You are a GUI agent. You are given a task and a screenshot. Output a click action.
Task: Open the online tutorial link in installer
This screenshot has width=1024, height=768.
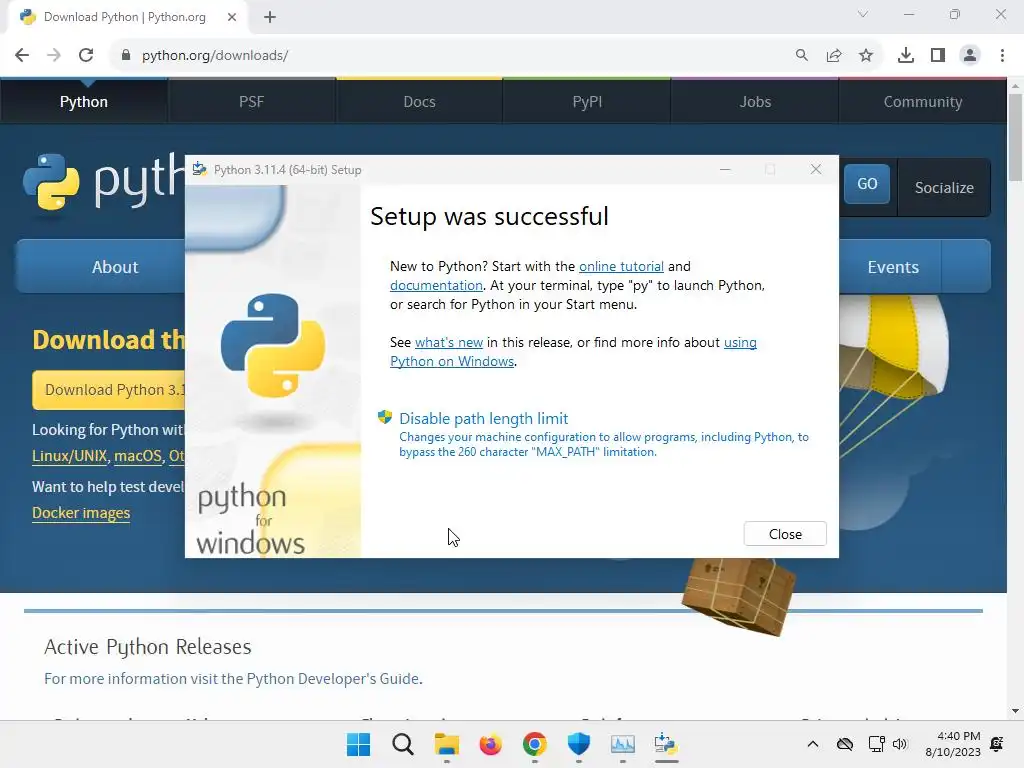tap(621, 266)
